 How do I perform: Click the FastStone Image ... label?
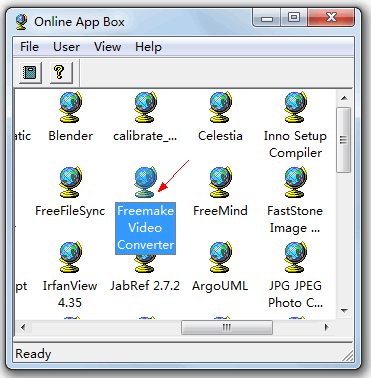[x=295, y=219]
